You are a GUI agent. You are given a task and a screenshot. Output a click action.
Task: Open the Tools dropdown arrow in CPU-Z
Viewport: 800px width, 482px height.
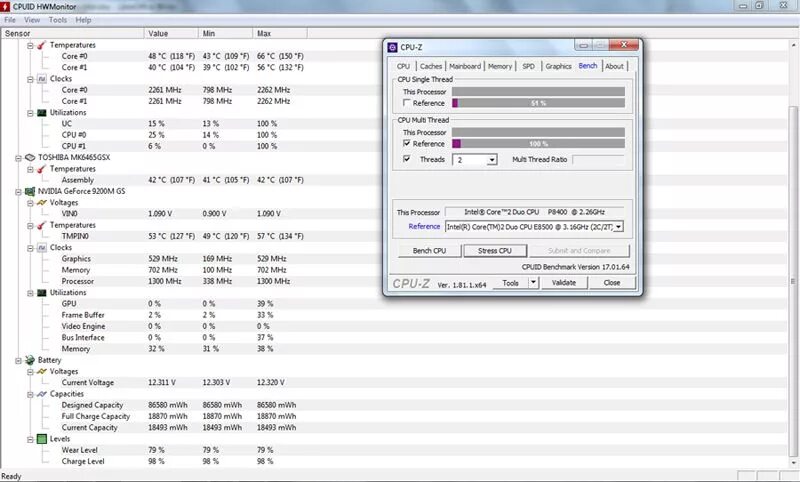click(x=533, y=283)
